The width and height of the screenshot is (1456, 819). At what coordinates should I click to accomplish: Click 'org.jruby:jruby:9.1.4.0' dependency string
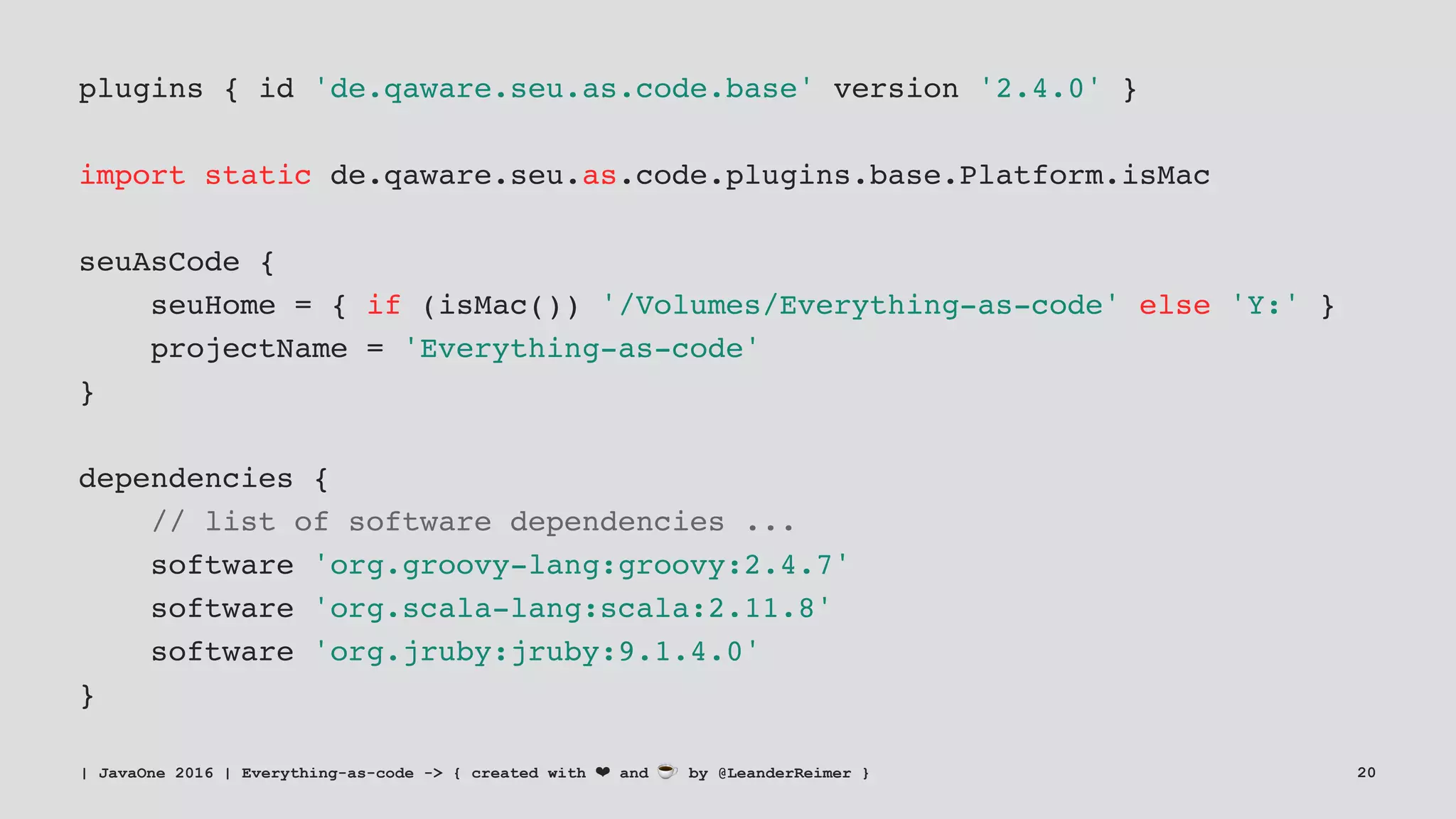click(x=537, y=653)
